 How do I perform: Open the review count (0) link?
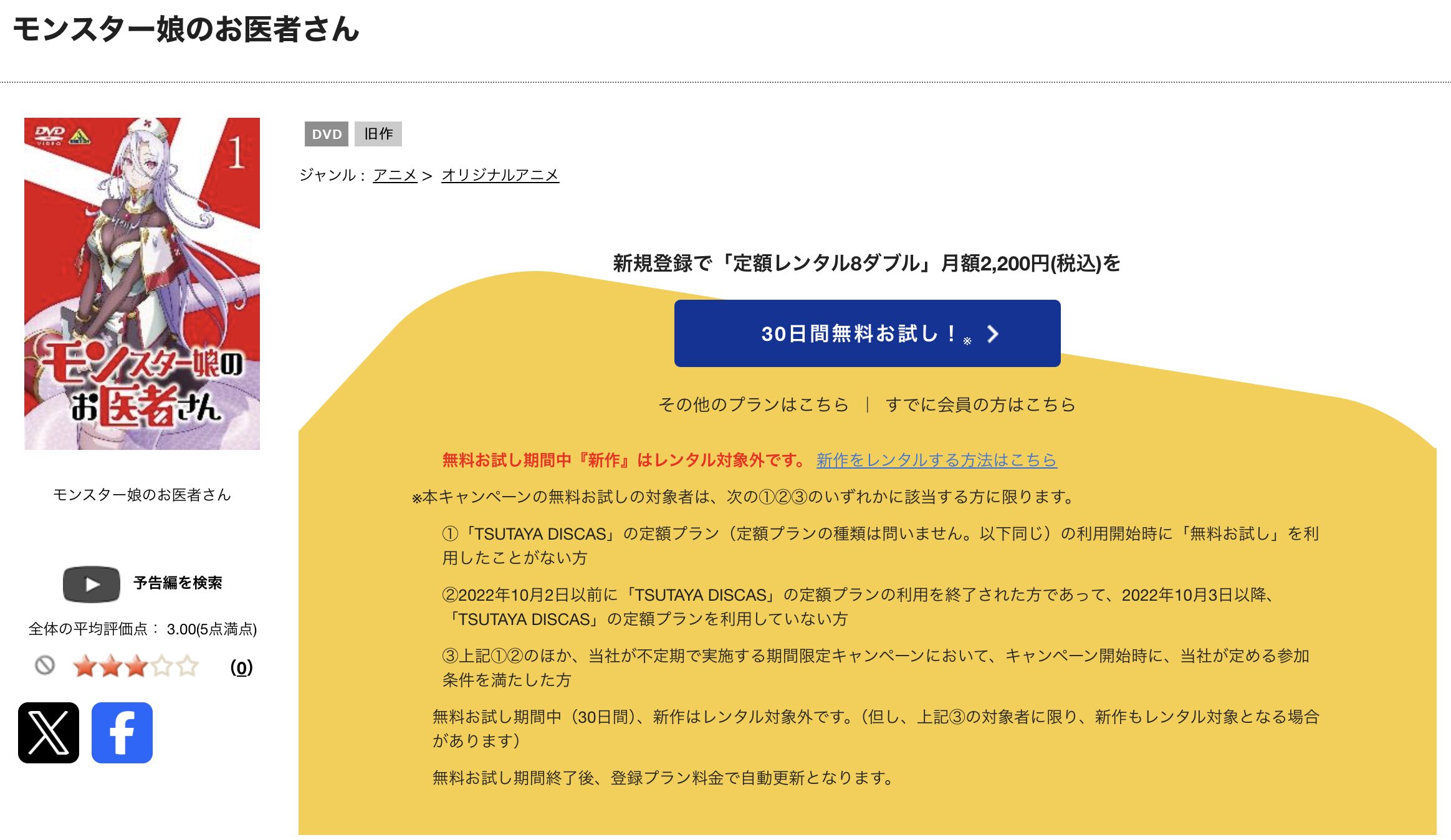tap(241, 667)
